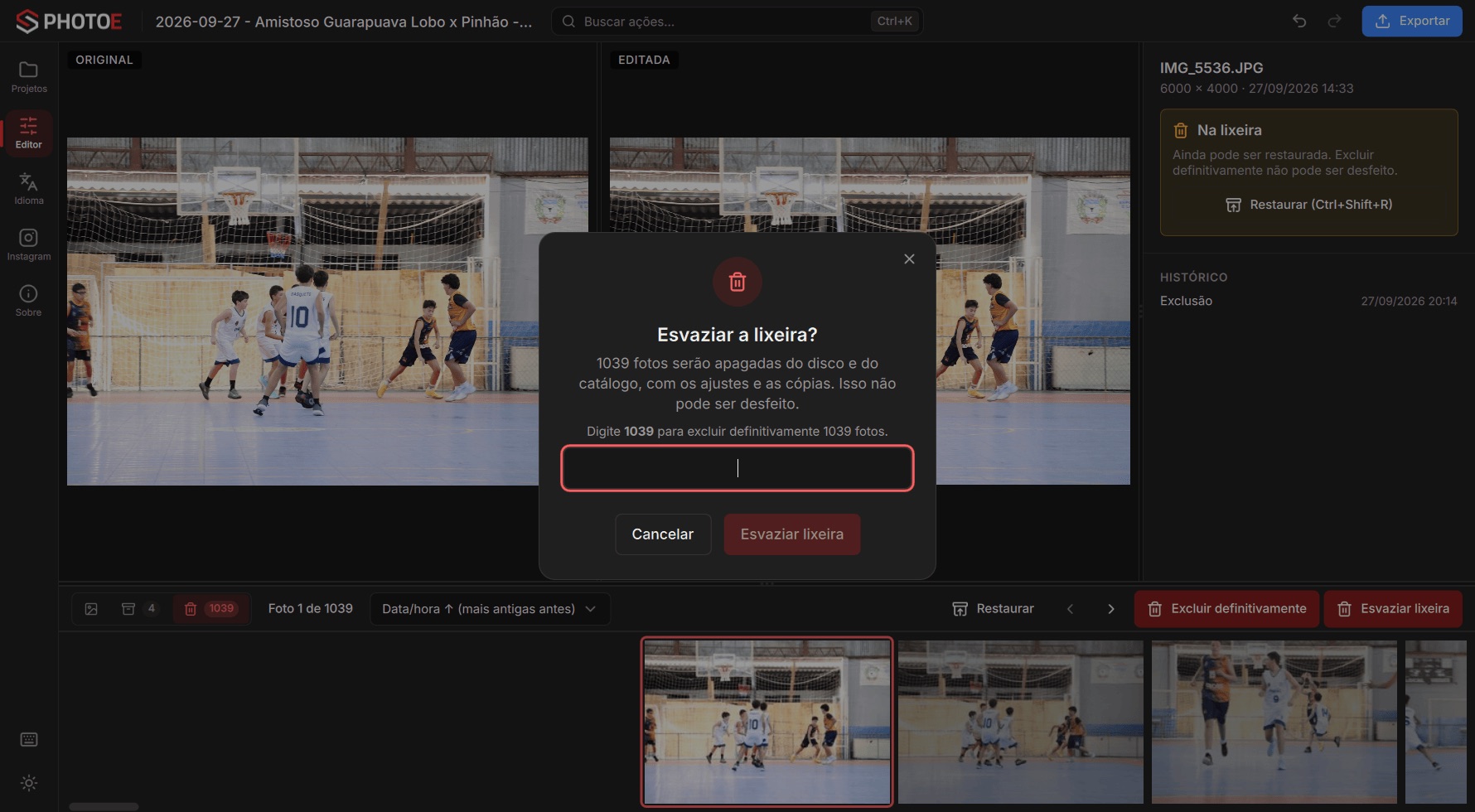Click the Foto 1 de 1039 counter
Image resolution: width=1475 pixels, height=812 pixels.
311,609
